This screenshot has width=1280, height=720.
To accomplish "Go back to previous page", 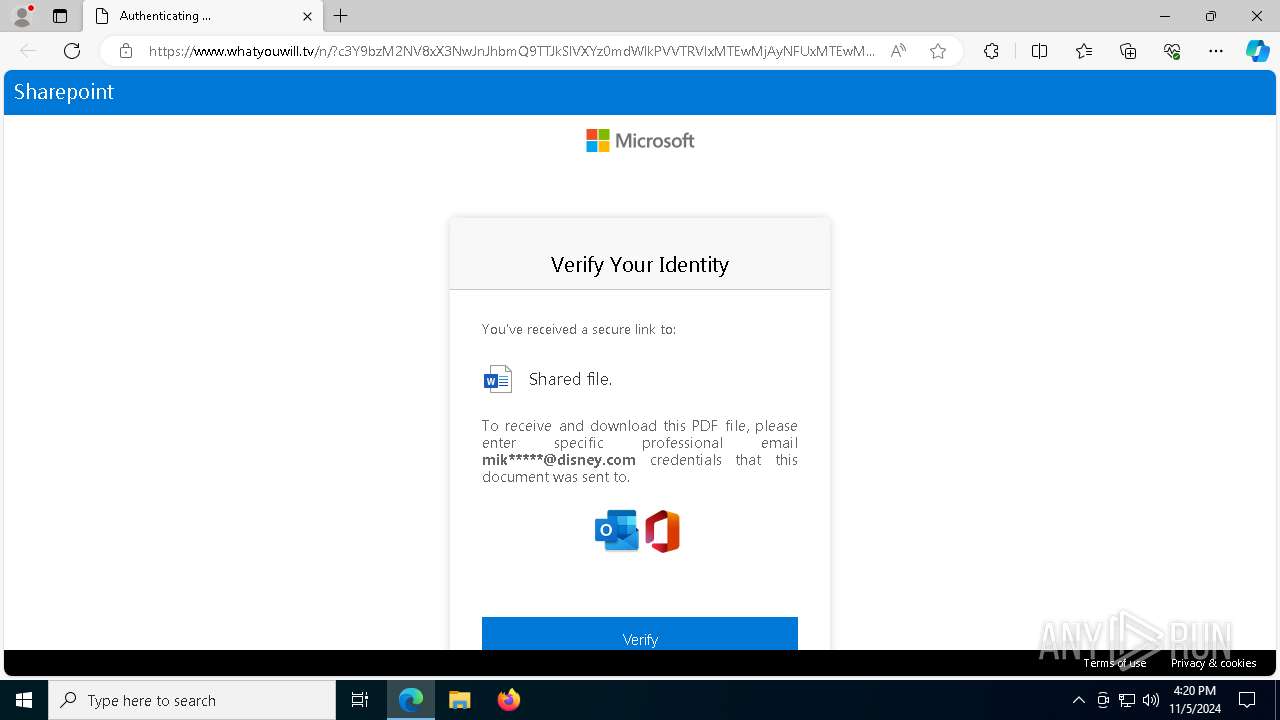I will (28, 51).
